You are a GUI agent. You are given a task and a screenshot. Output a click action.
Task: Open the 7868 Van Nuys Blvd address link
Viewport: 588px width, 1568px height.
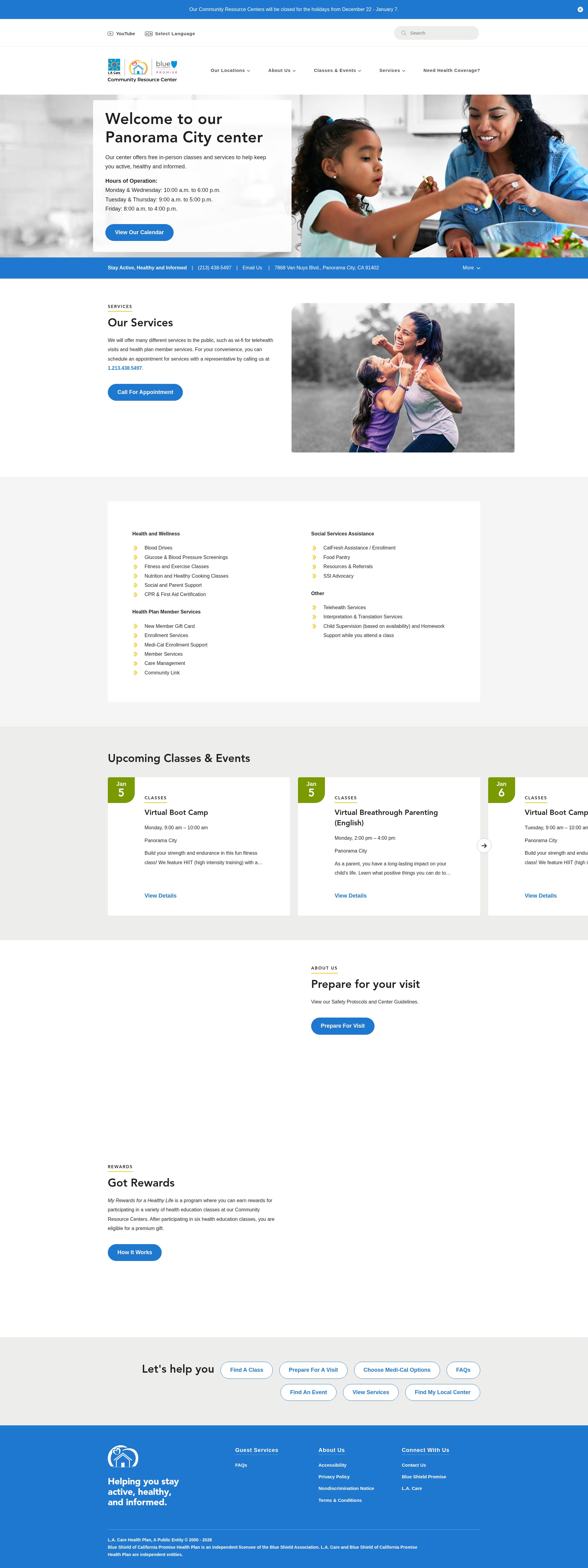[326, 268]
